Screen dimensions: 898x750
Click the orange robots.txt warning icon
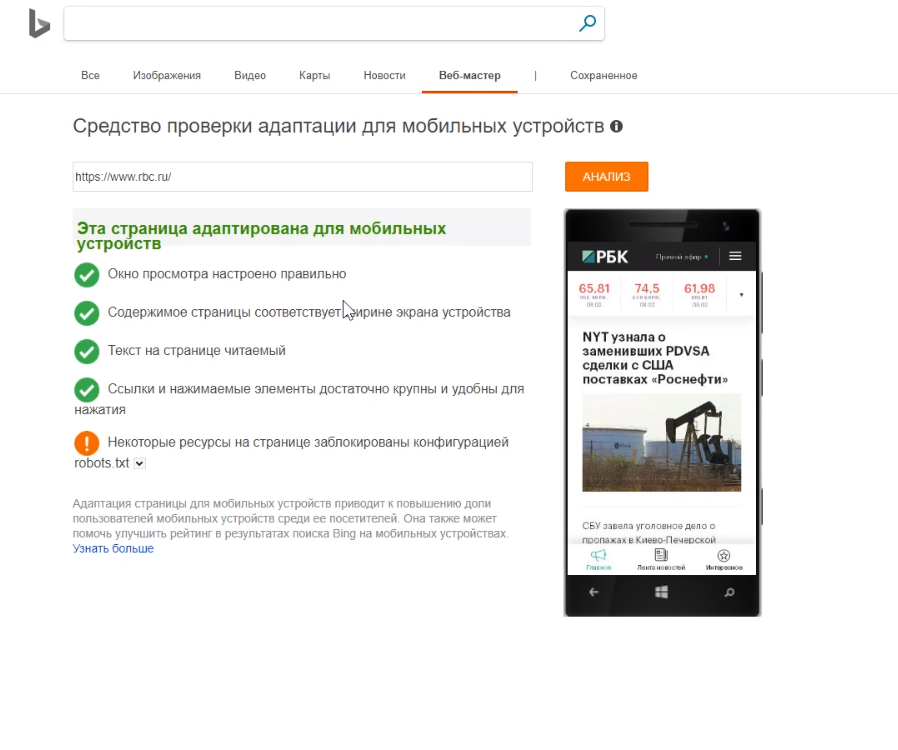(86, 443)
